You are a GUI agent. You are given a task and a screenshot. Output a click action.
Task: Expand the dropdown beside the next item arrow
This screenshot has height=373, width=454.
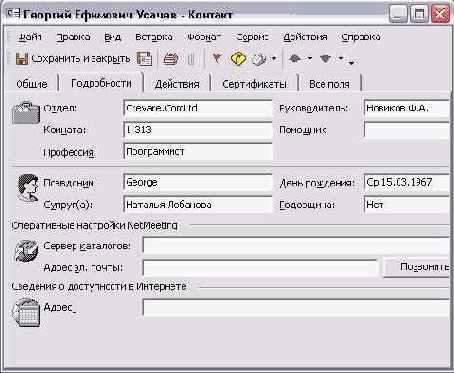[341, 58]
